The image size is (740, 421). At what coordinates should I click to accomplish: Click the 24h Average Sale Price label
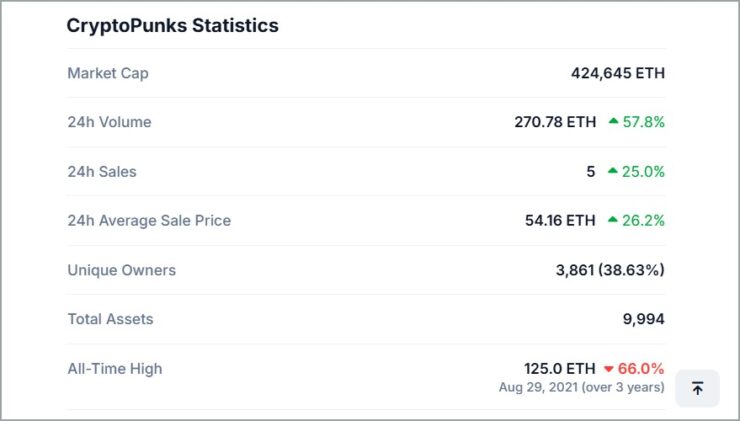pos(149,220)
